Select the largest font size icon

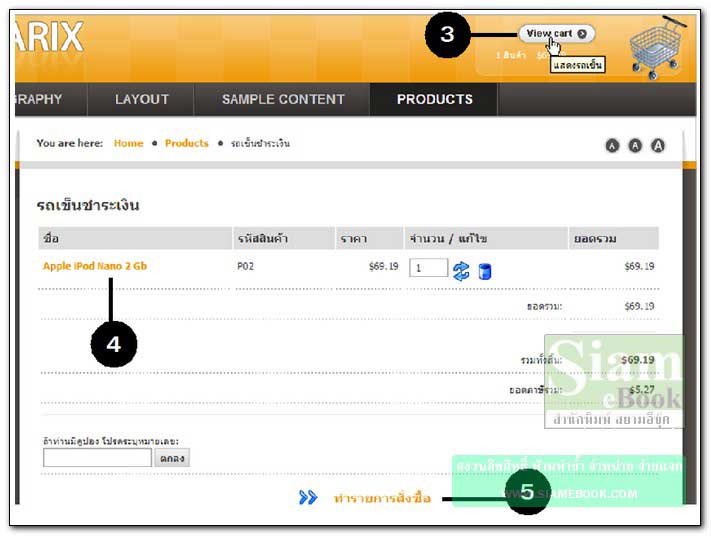tap(658, 146)
